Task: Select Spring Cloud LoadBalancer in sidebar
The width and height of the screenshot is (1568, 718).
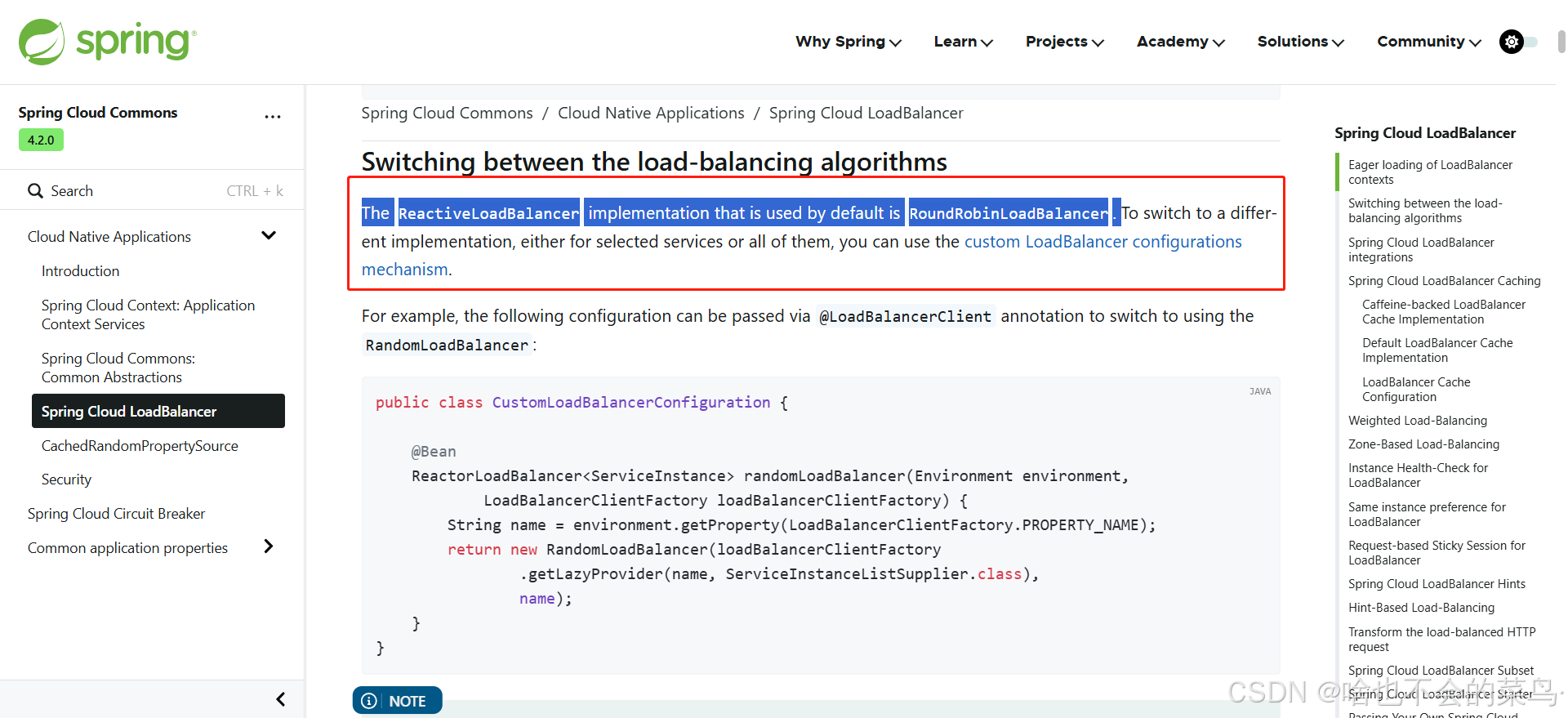Action: click(x=158, y=411)
